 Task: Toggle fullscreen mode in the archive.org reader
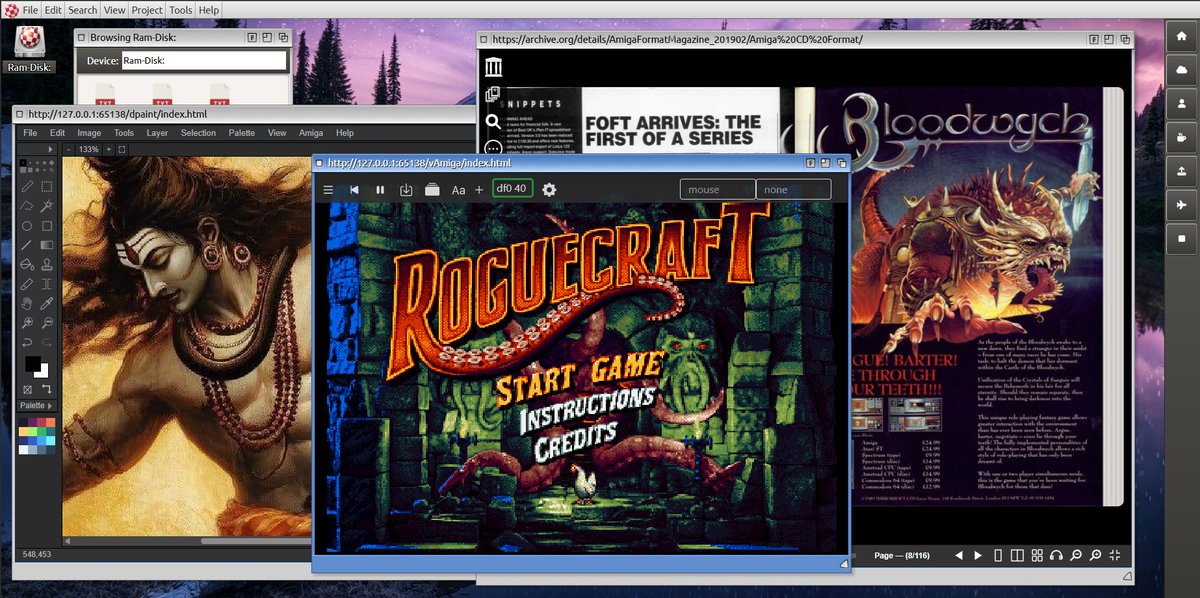pos(1114,554)
